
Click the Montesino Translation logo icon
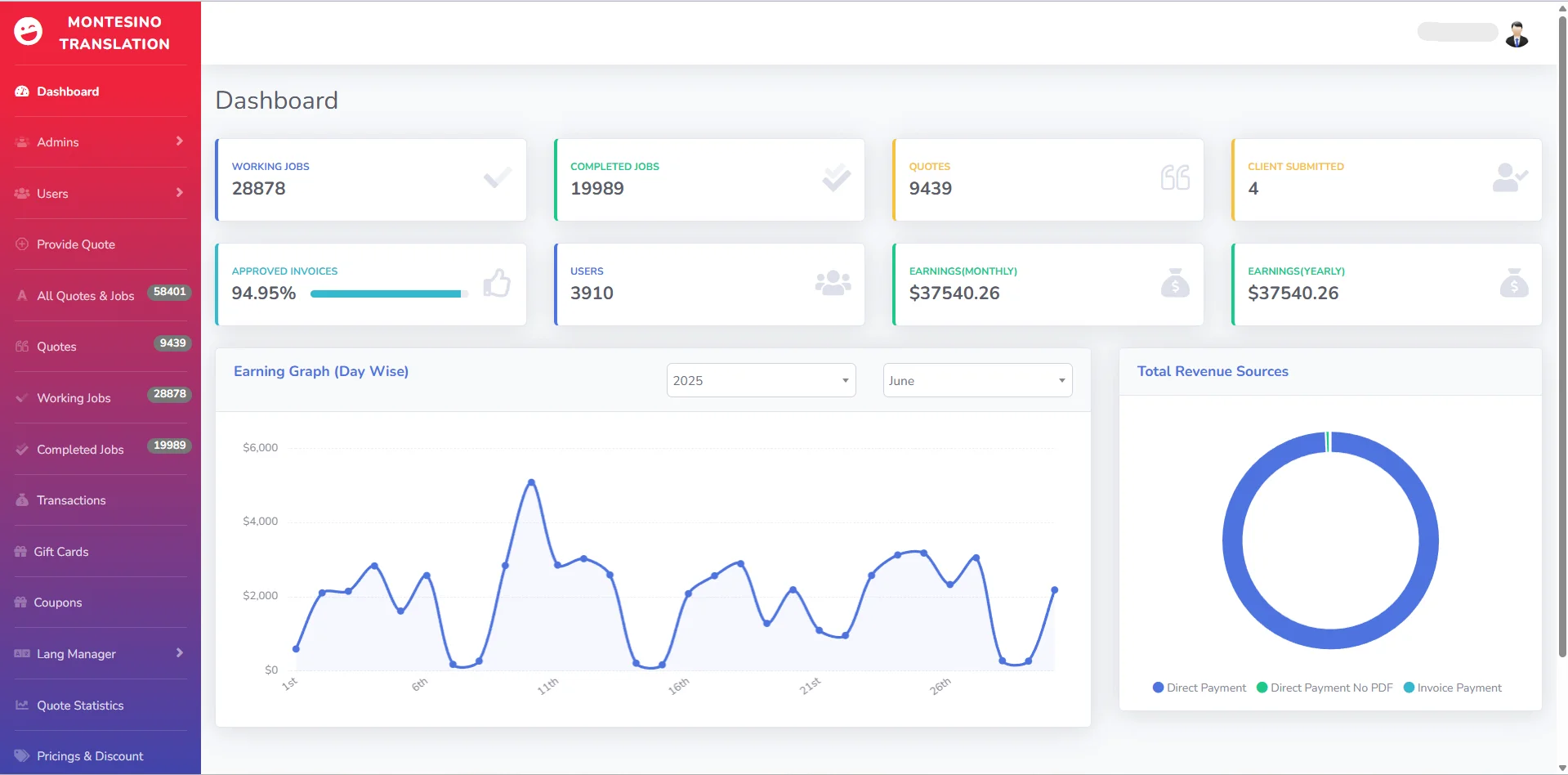click(28, 32)
